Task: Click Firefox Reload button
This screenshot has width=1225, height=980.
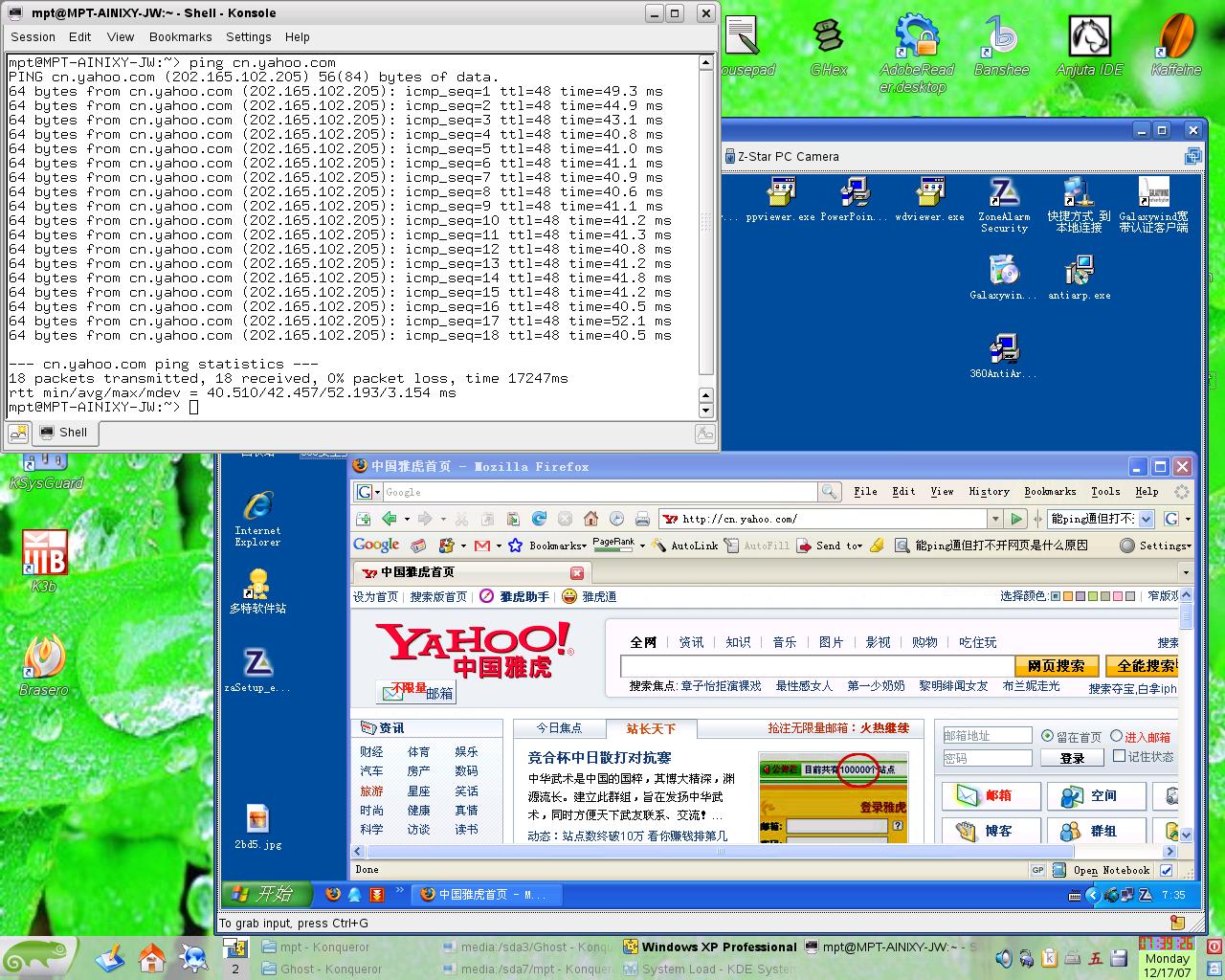Action: pyautogui.click(x=539, y=519)
